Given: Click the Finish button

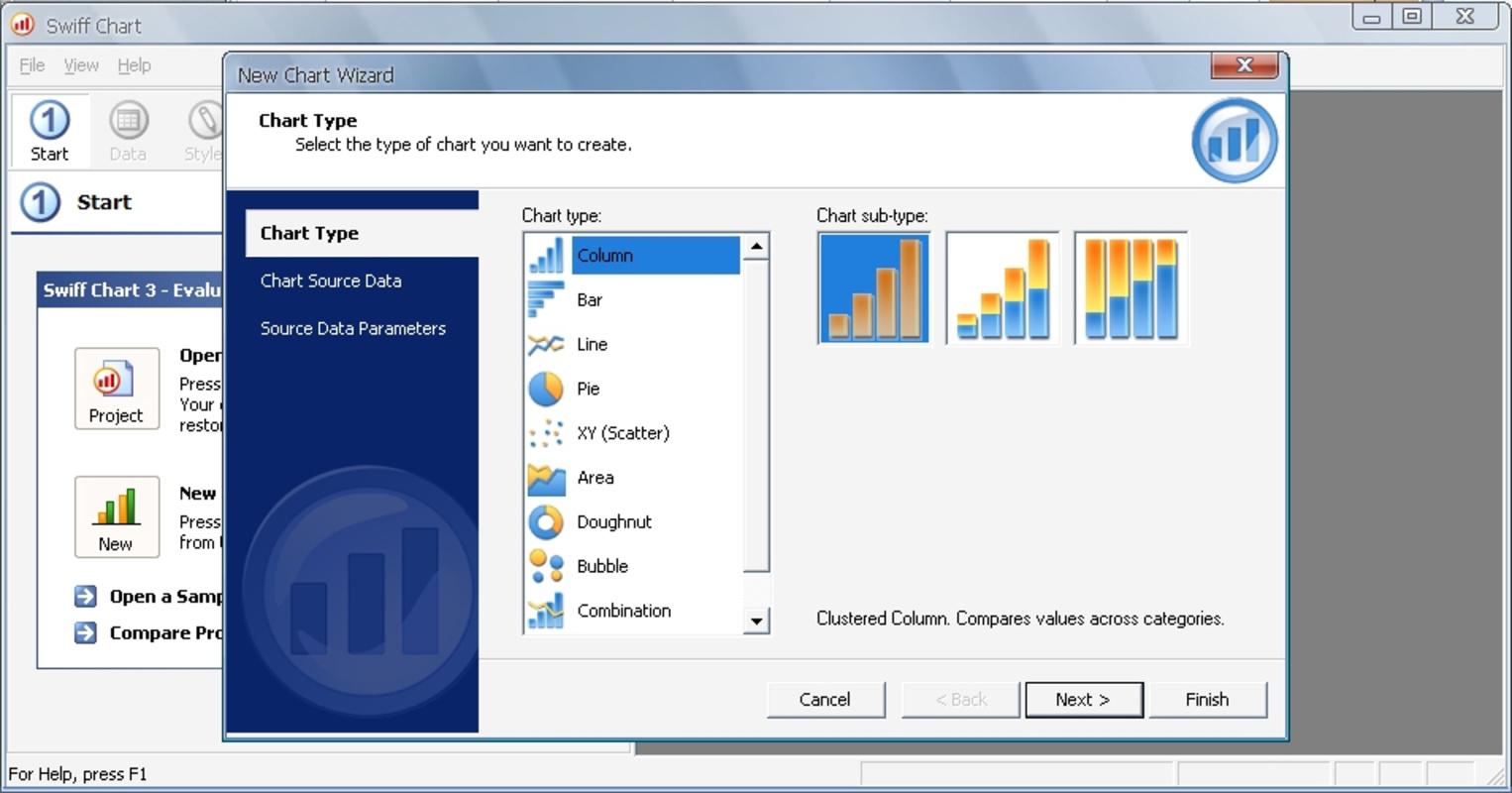Looking at the screenshot, I should coord(1208,699).
